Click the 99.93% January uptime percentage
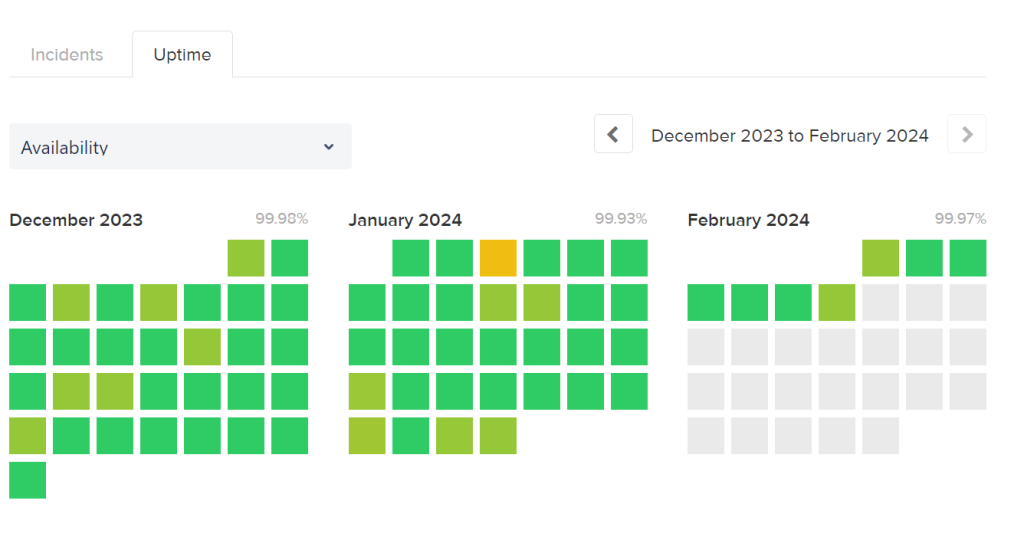The height and width of the screenshot is (543, 1024). [x=621, y=219]
